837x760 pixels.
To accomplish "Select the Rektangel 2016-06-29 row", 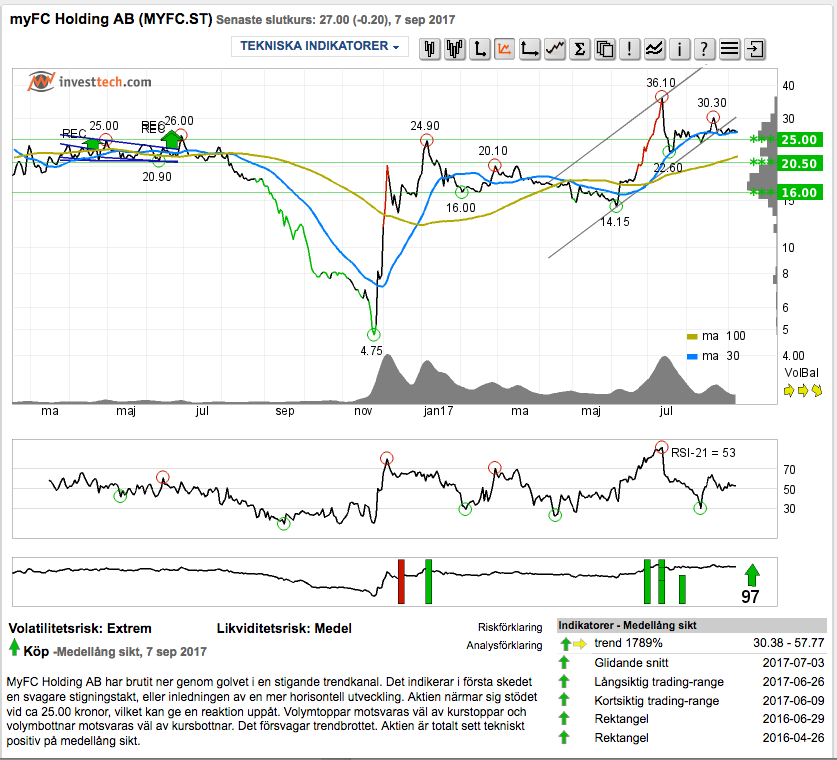I will pyautogui.click(x=692, y=719).
